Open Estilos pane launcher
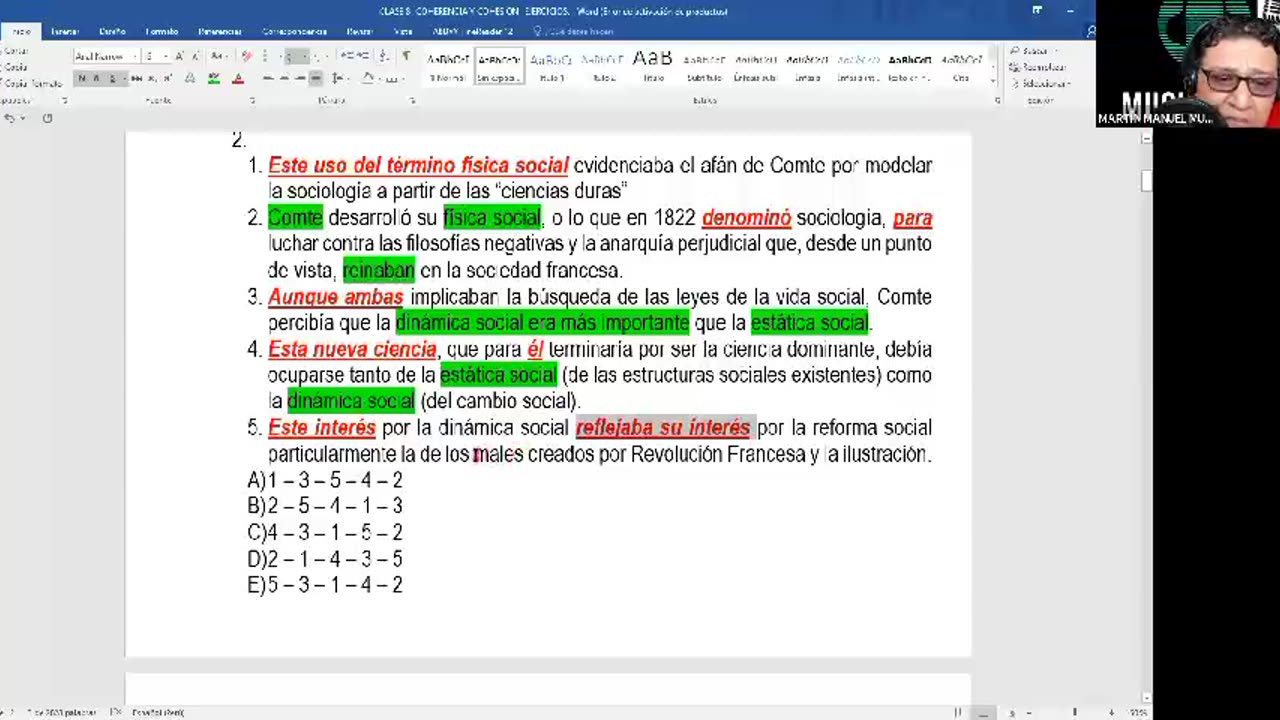The height and width of the screenshot is (720, 1280). pos(997,100)
